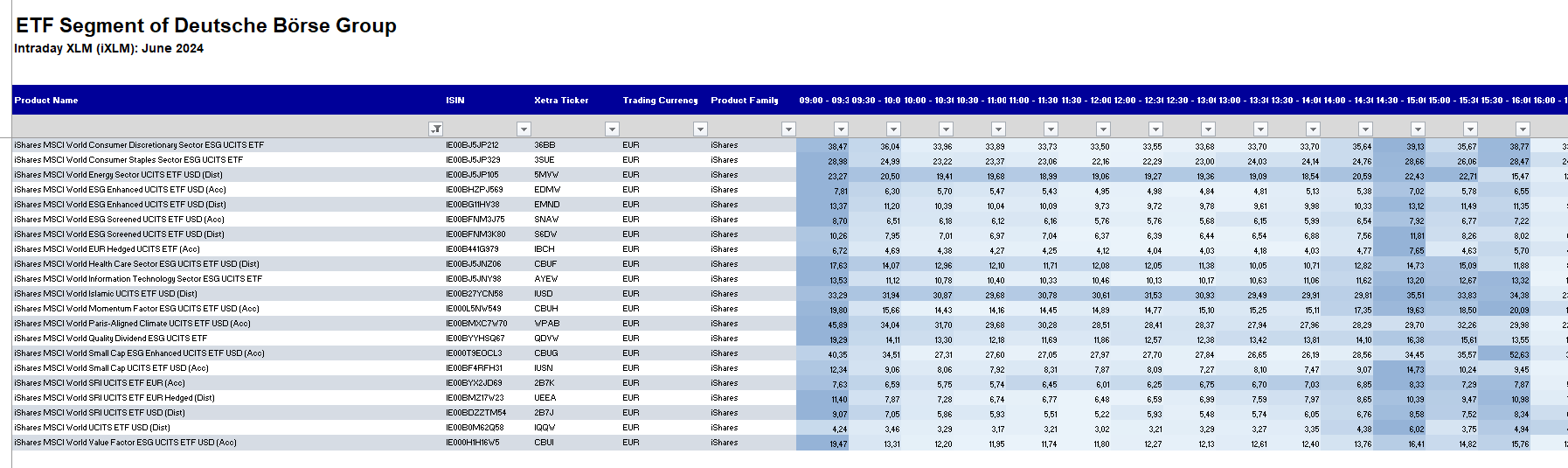Select iShares MSCI World ESG Enhanced USD (Acc) name
The image size is (1568, 468).
pos(120,190)
